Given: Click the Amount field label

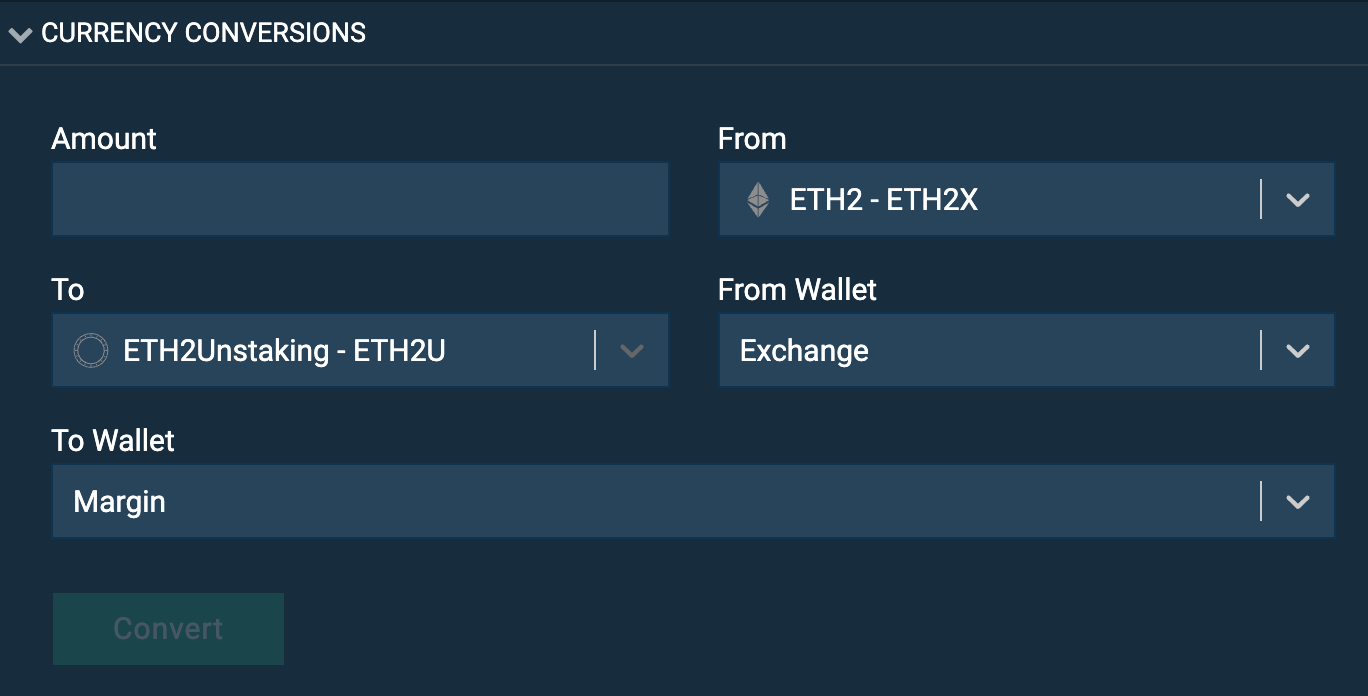Looking at the screenshot, I should (x=104, y=139).
